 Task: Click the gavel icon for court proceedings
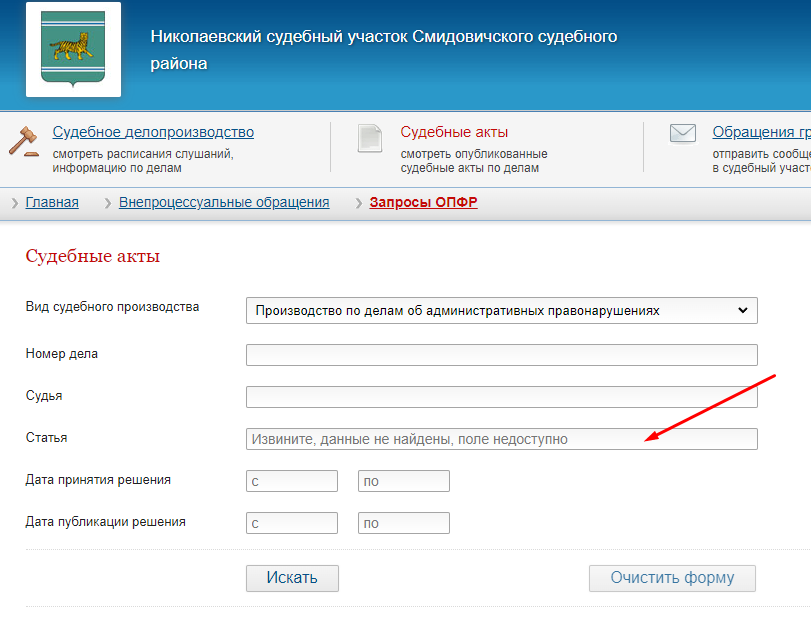point(23,140)
